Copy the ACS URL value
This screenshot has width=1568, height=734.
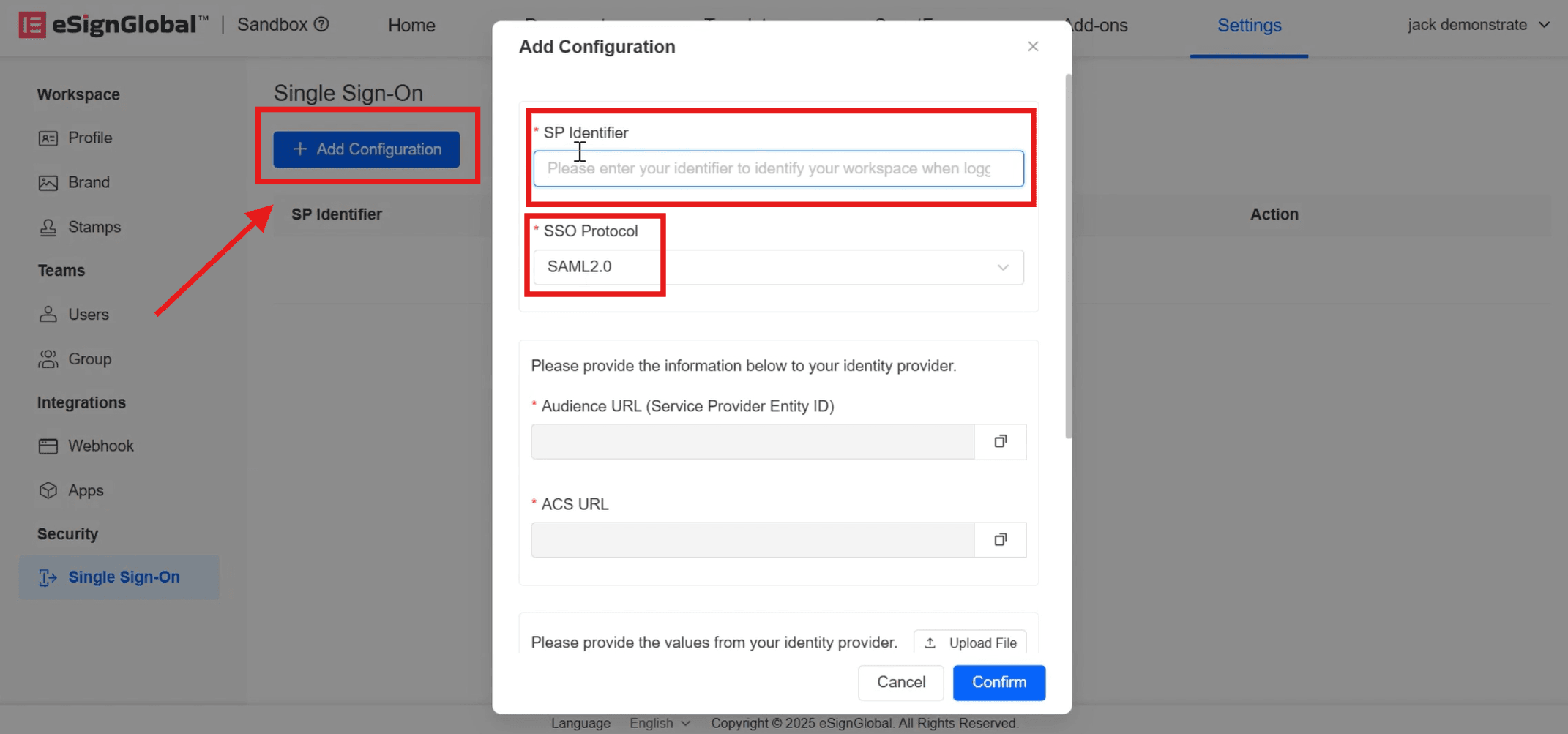coord(1000,540)
